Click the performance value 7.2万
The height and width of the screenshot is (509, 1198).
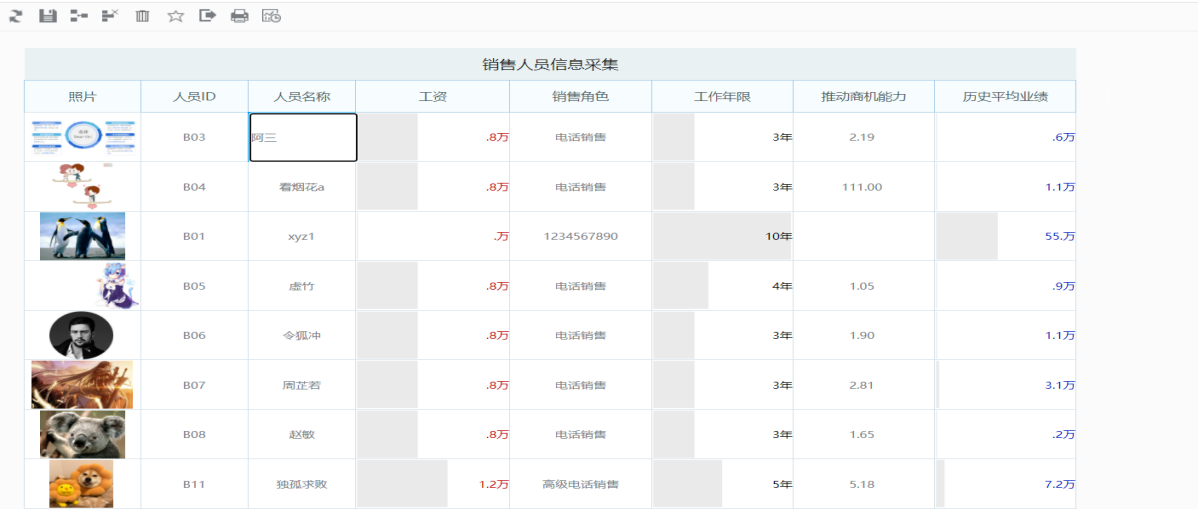1060,485
